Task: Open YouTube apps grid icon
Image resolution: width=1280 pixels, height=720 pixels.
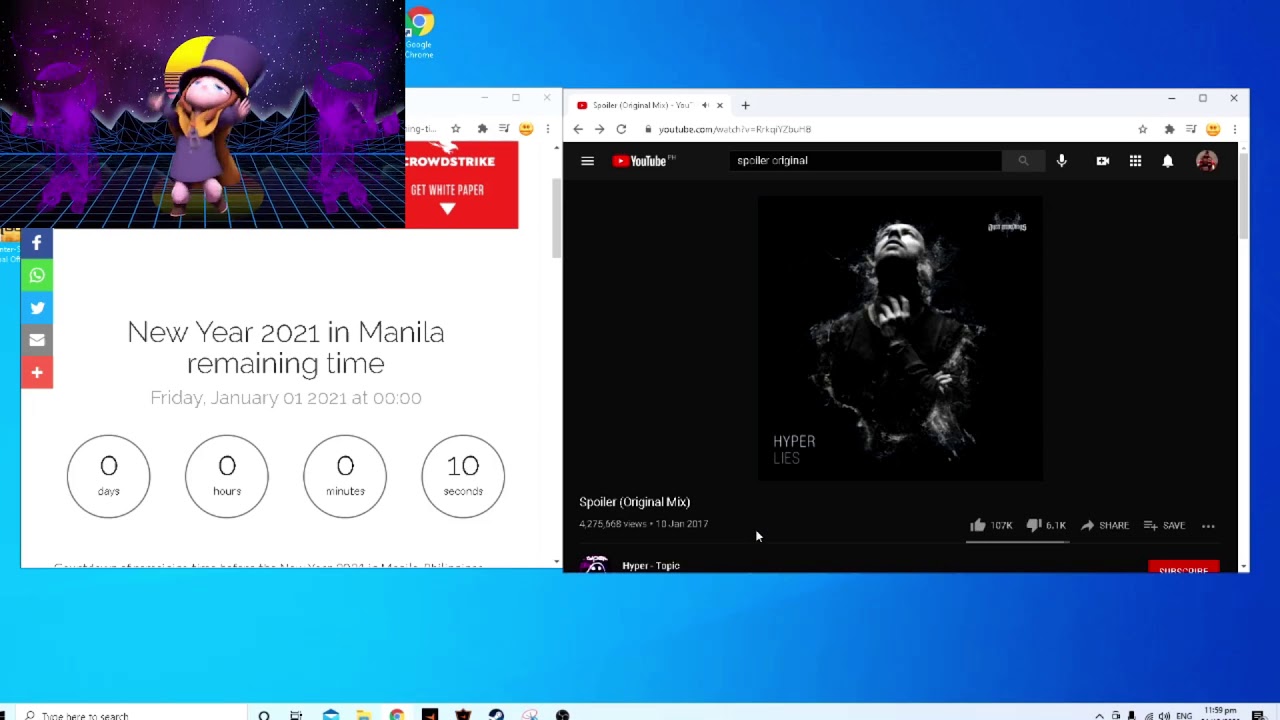Action: tap(1135, 161)
